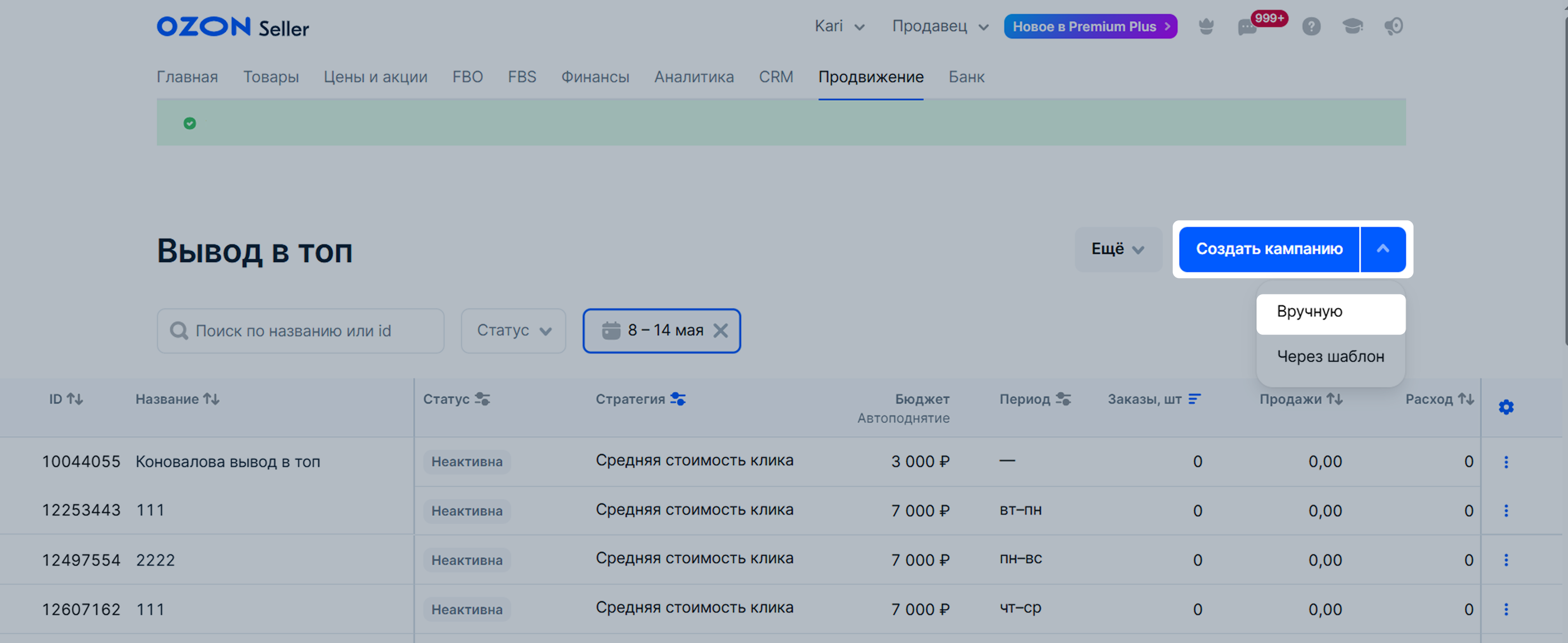Clear the 8 – 14 мая date filter
Screen dimensions: 1568x643
[x=721, y=331]
